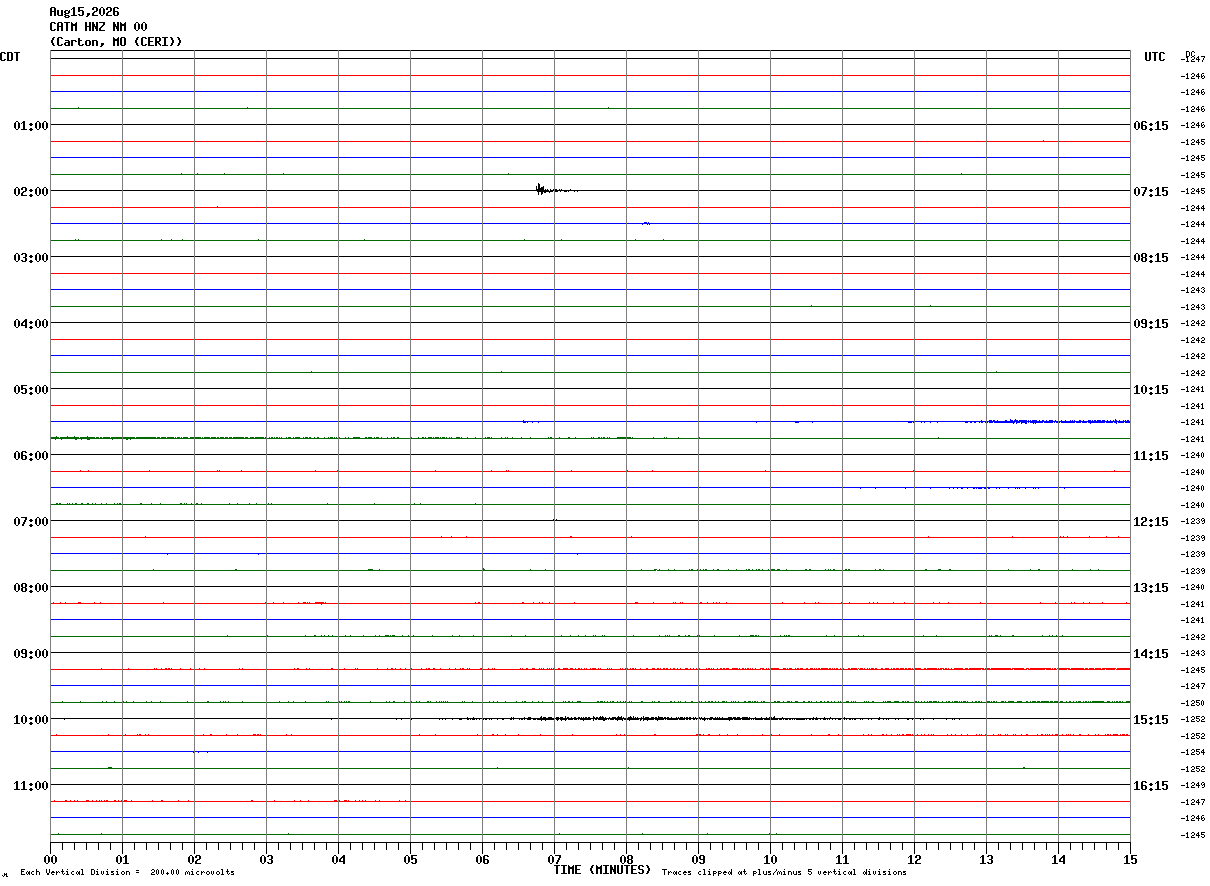Click the red trace on the 09:00 row

(590, 669)
